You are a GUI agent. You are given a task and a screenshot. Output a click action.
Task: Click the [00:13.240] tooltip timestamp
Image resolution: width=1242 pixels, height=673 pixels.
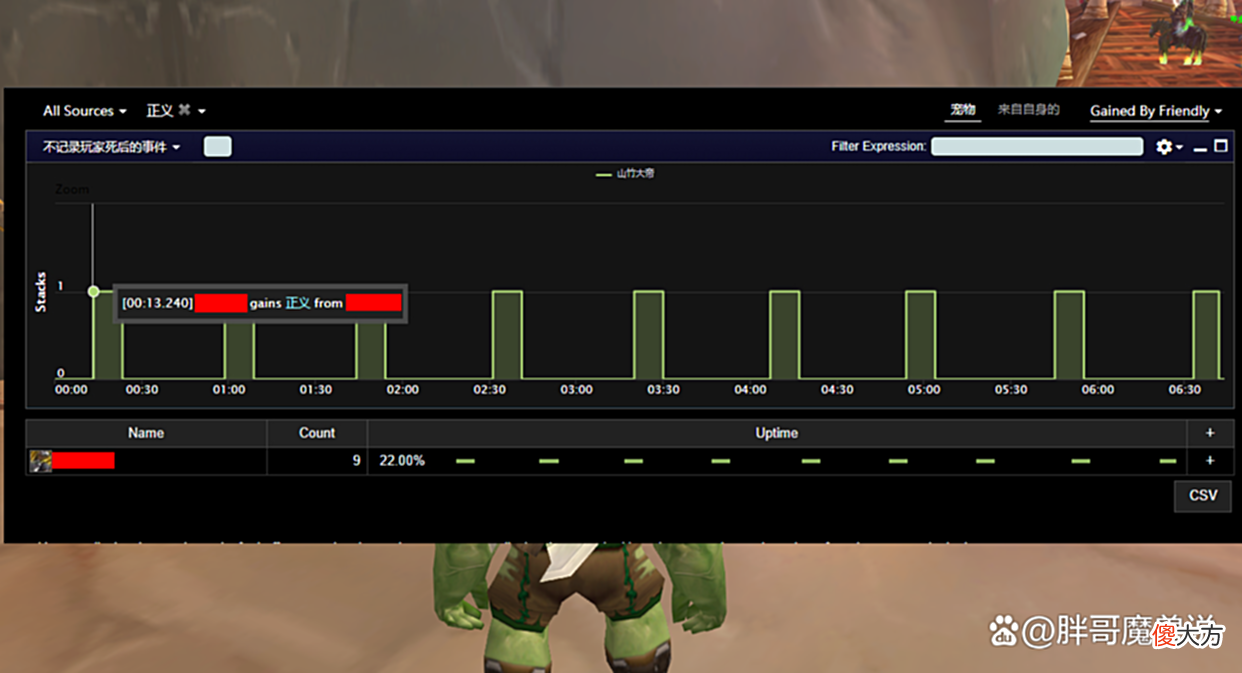[x=157, y=302]
